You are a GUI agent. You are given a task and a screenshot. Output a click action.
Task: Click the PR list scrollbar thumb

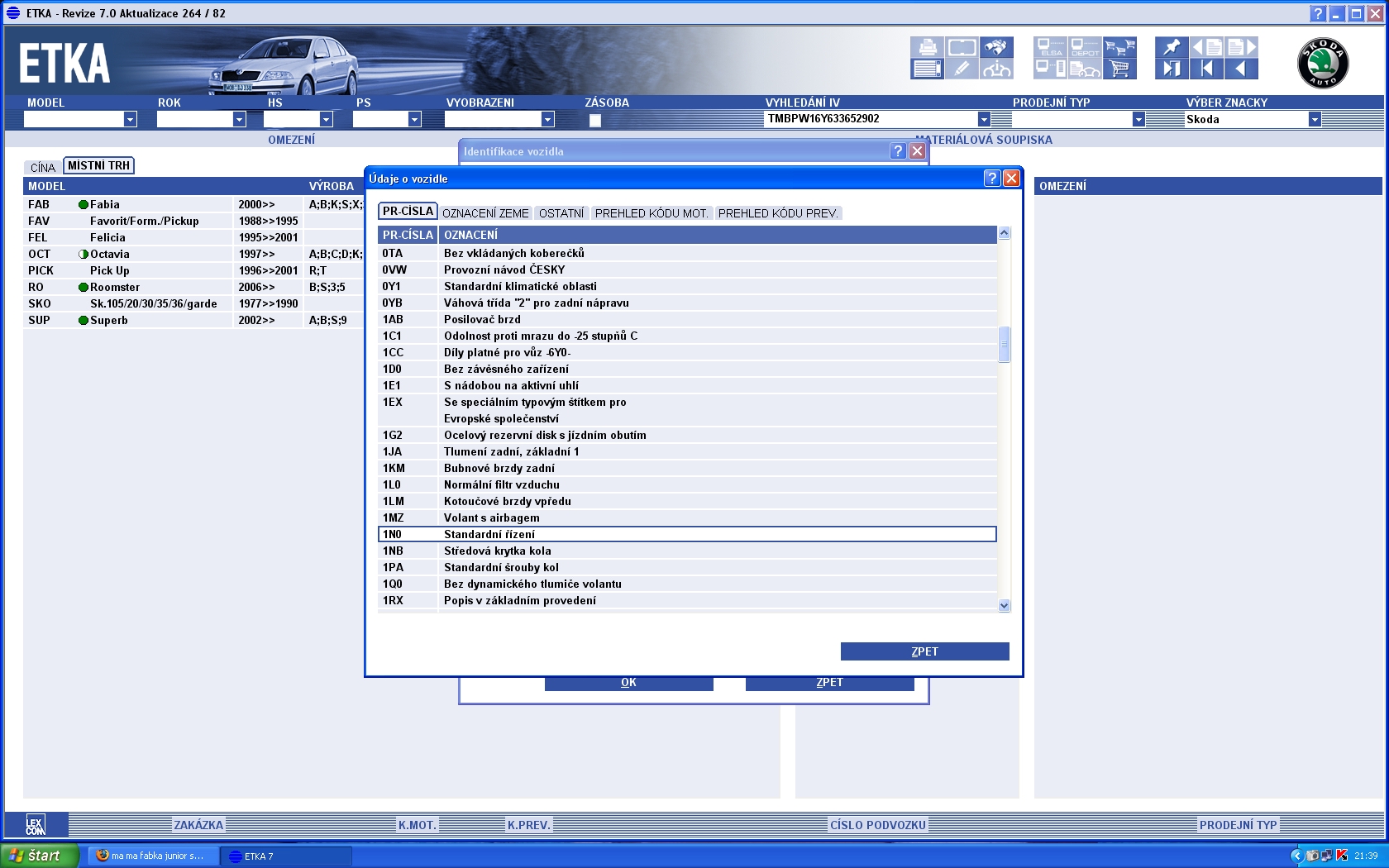[1004, 345]
